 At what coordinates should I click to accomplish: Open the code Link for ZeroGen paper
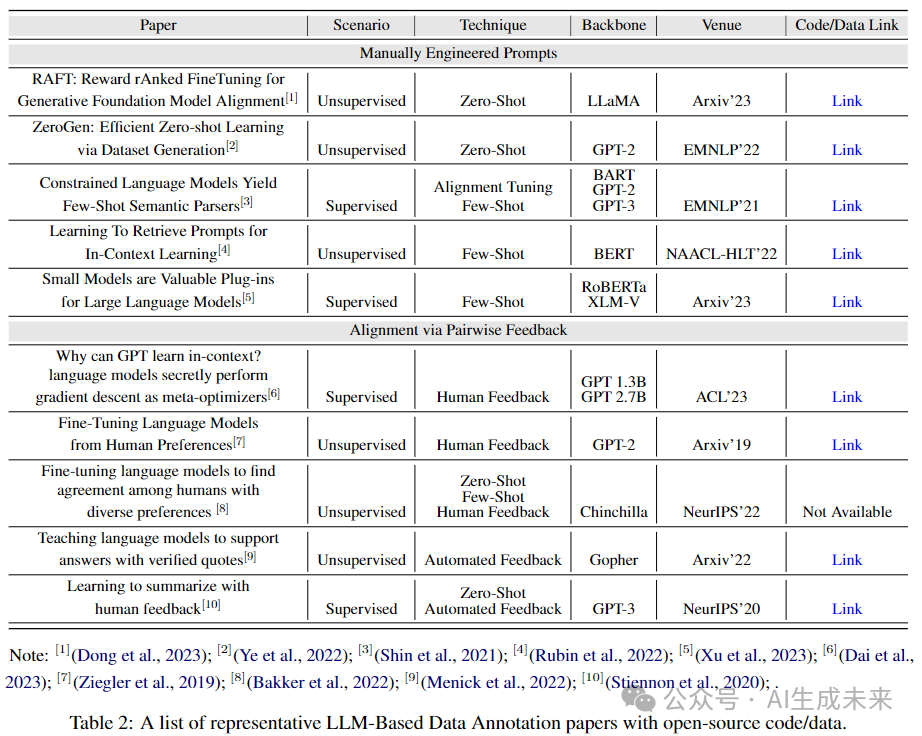(846, 149)
